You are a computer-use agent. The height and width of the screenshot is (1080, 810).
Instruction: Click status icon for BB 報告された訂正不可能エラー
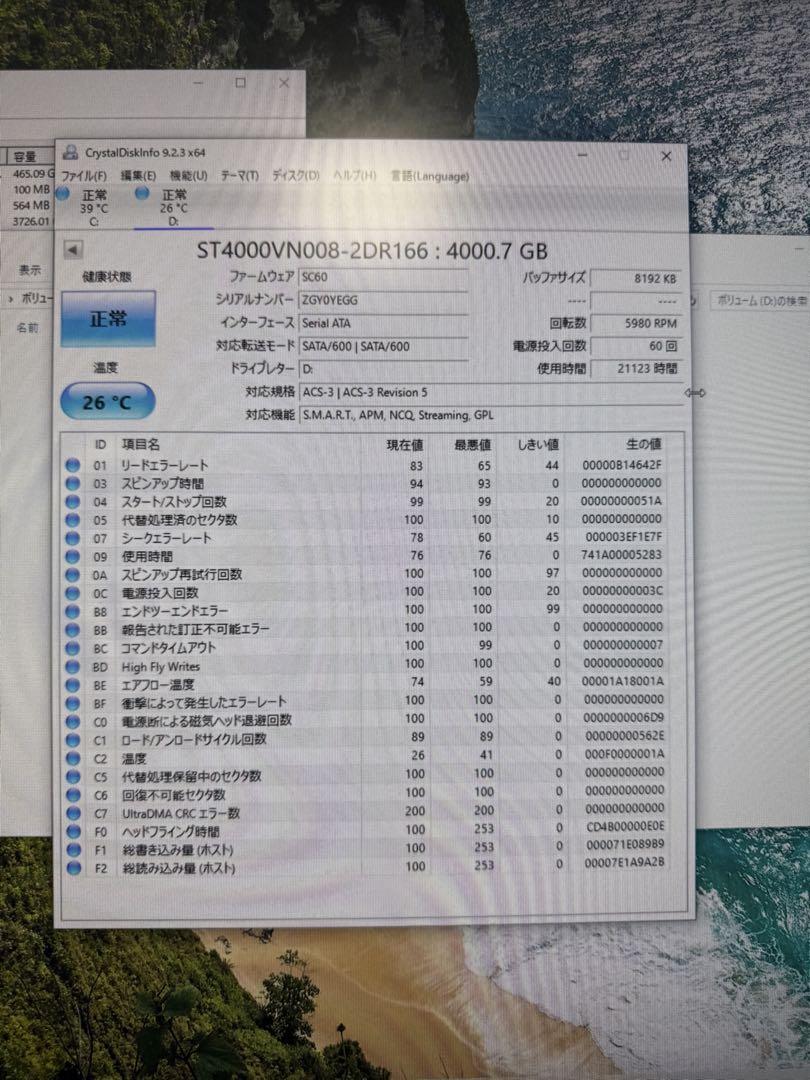pos(72,630)
